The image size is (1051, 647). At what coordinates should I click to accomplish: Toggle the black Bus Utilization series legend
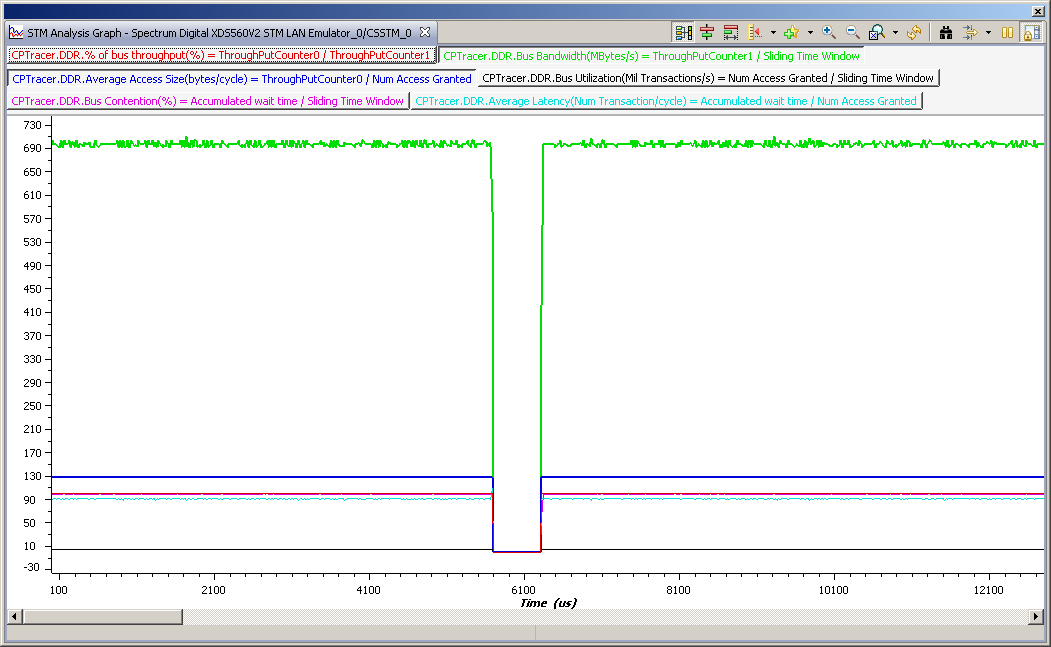click(x=708, y=78)
